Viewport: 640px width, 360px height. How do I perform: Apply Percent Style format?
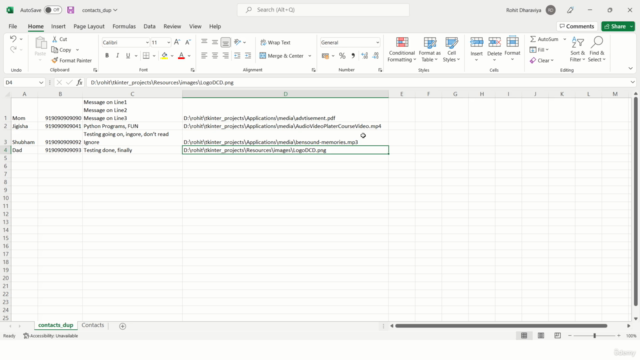[342, 56]
